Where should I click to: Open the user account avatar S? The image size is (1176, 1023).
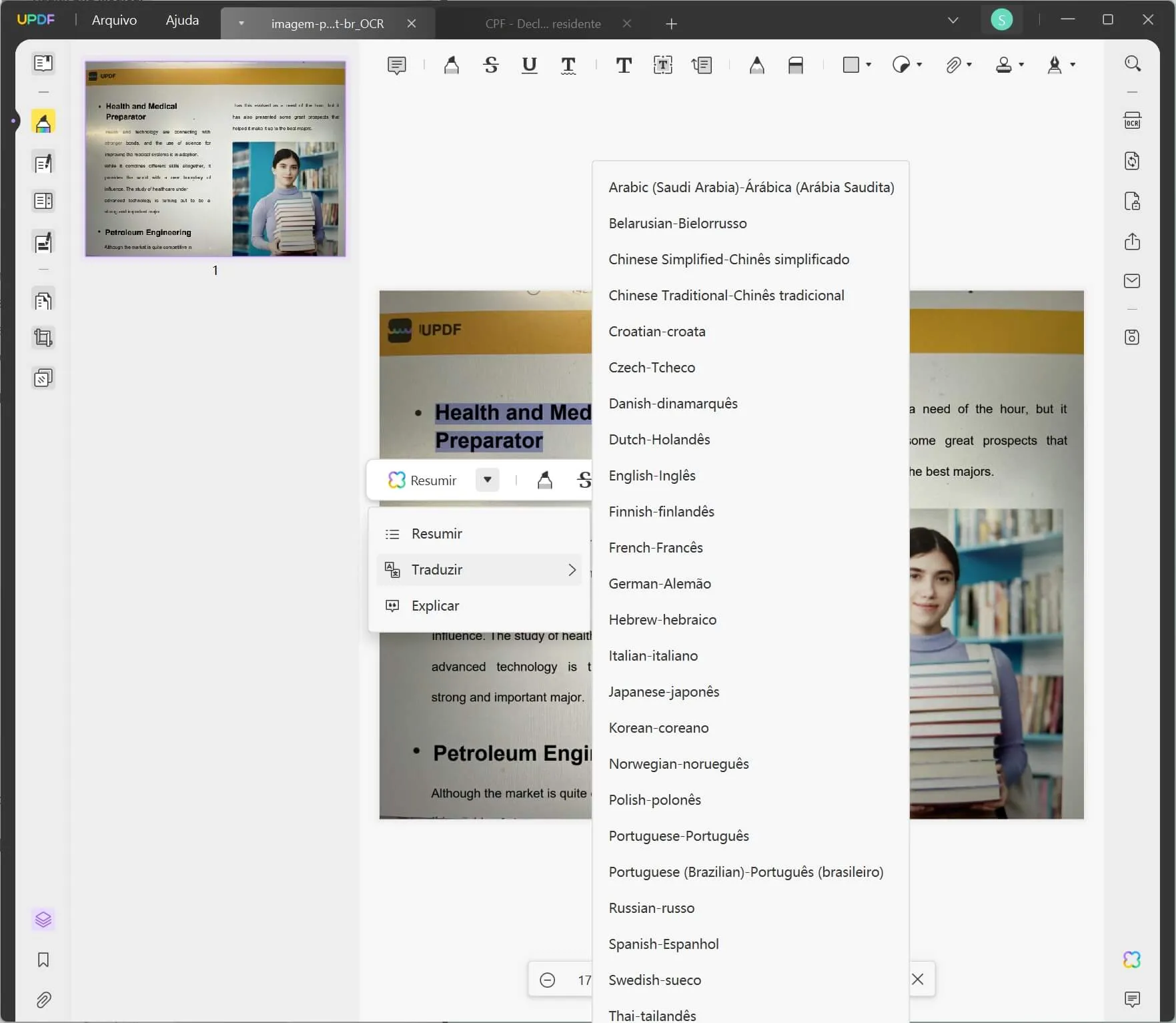[x=1001, y=19]
